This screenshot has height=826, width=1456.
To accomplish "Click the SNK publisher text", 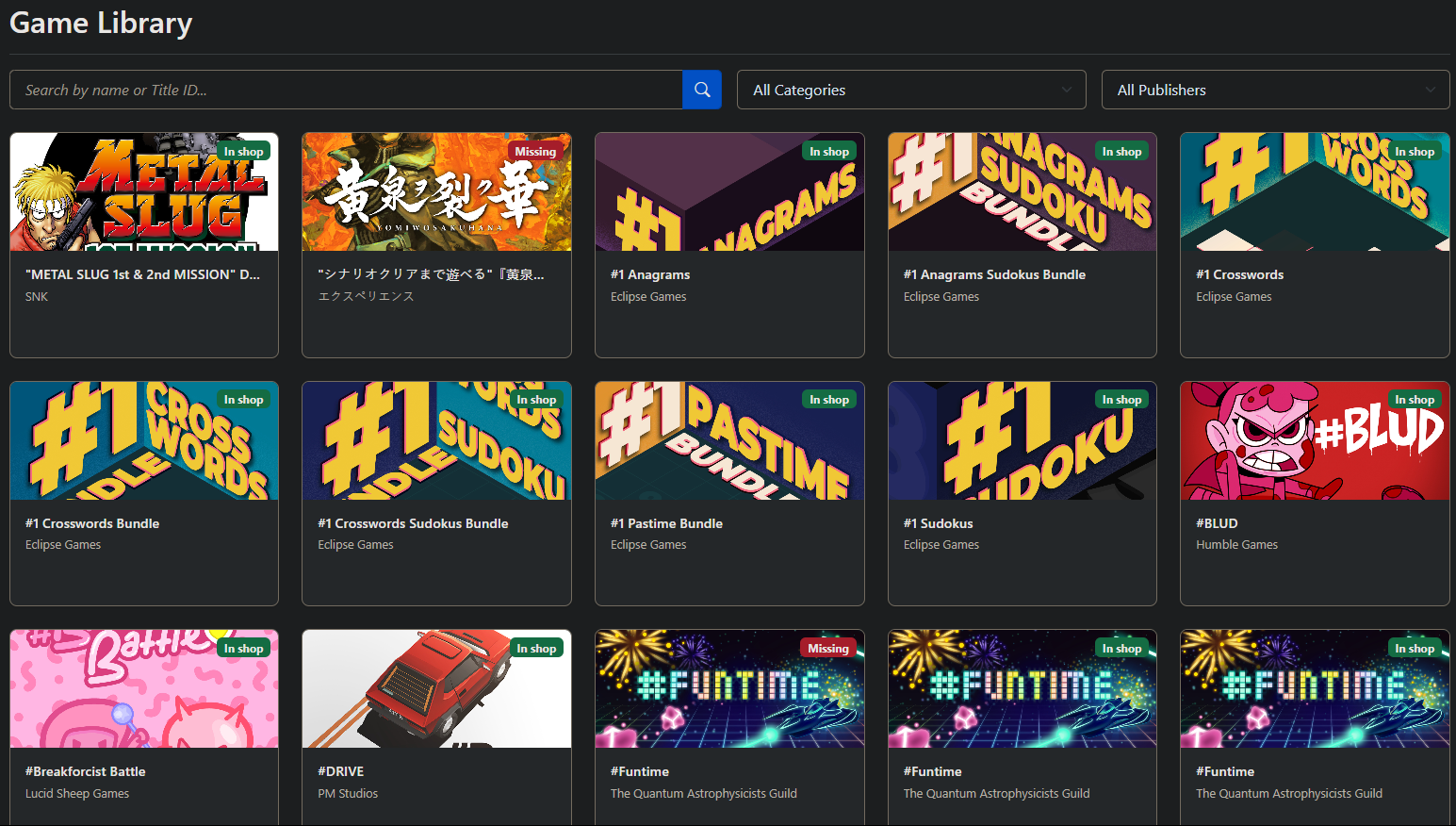I will [x=37, y=296].
